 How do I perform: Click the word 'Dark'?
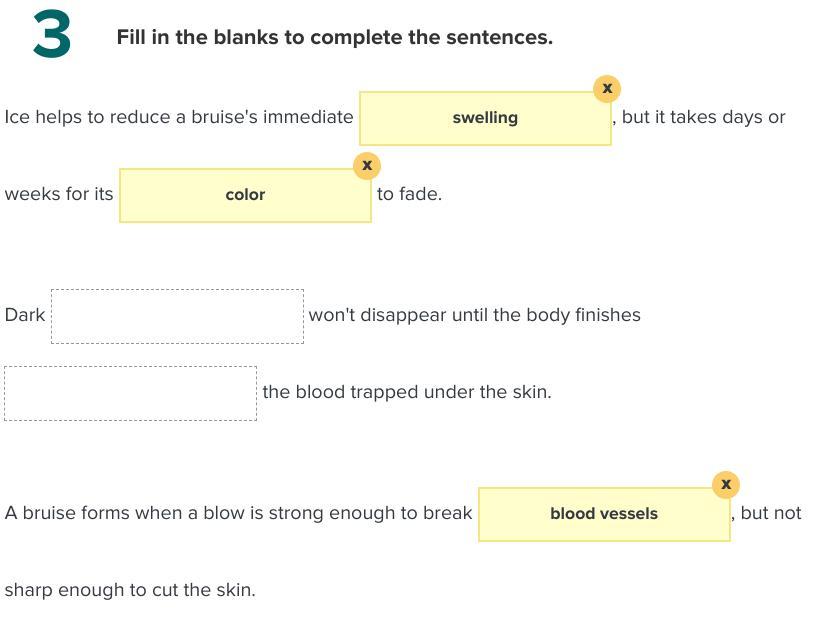[x=25, y=315]
